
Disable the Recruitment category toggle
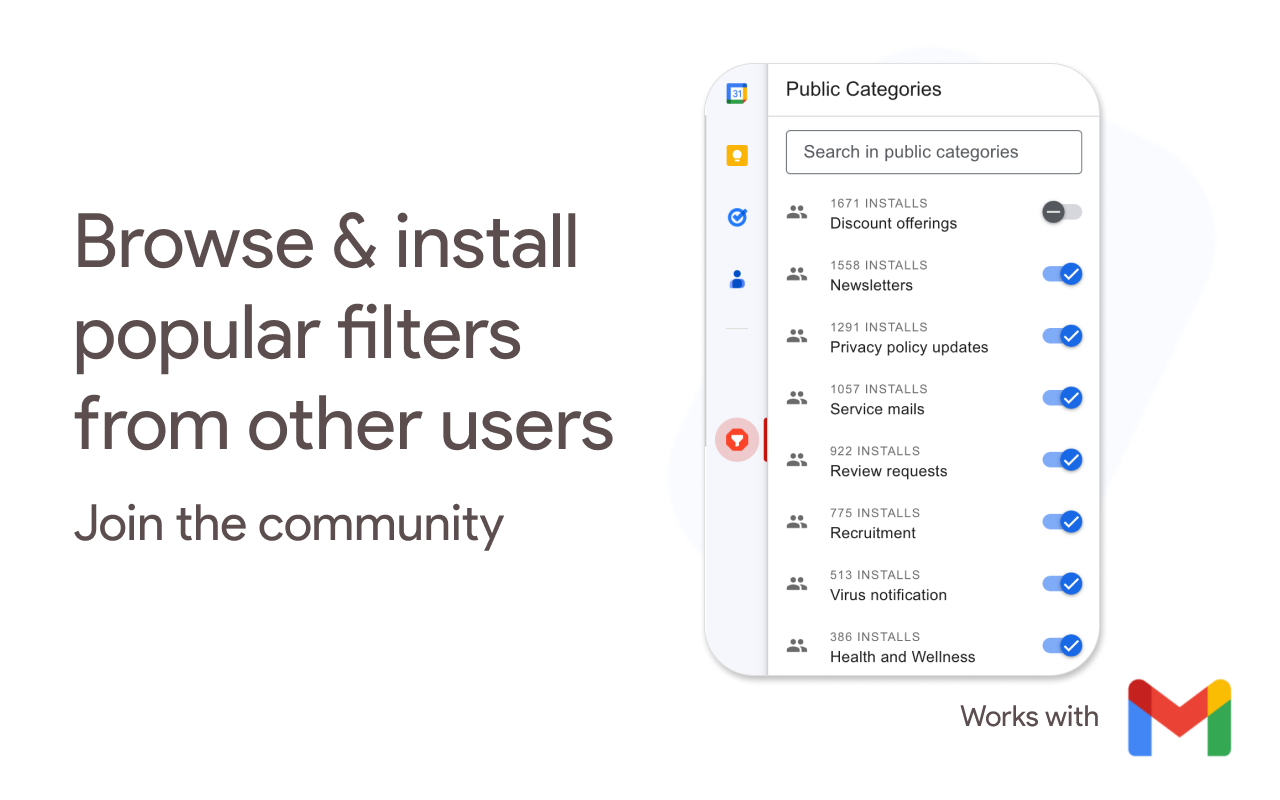1062,522
